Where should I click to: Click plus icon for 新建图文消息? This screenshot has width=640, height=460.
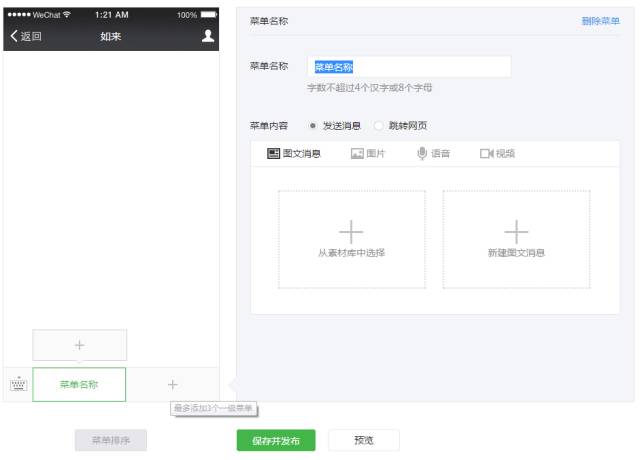tap(516, 232)
